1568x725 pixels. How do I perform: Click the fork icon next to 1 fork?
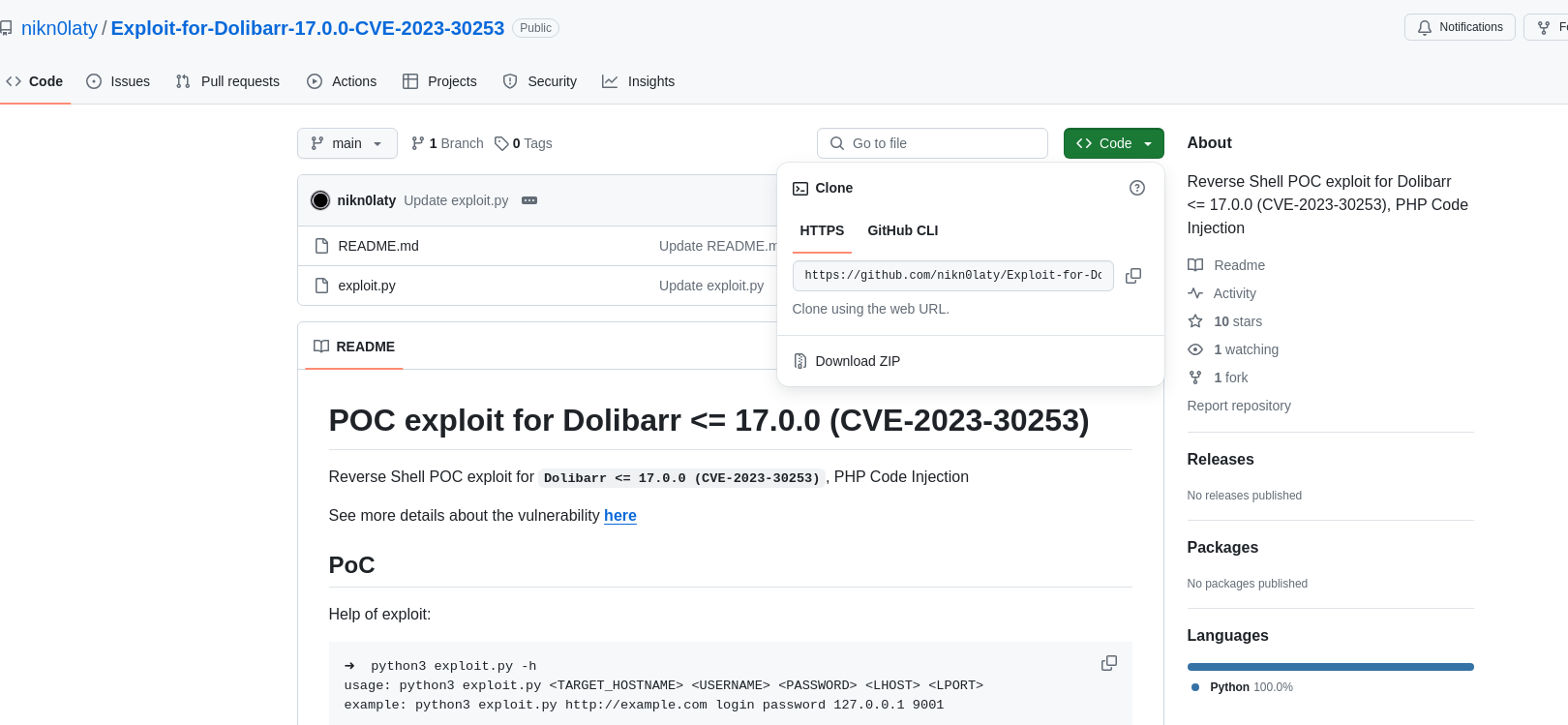(1195, 378)
